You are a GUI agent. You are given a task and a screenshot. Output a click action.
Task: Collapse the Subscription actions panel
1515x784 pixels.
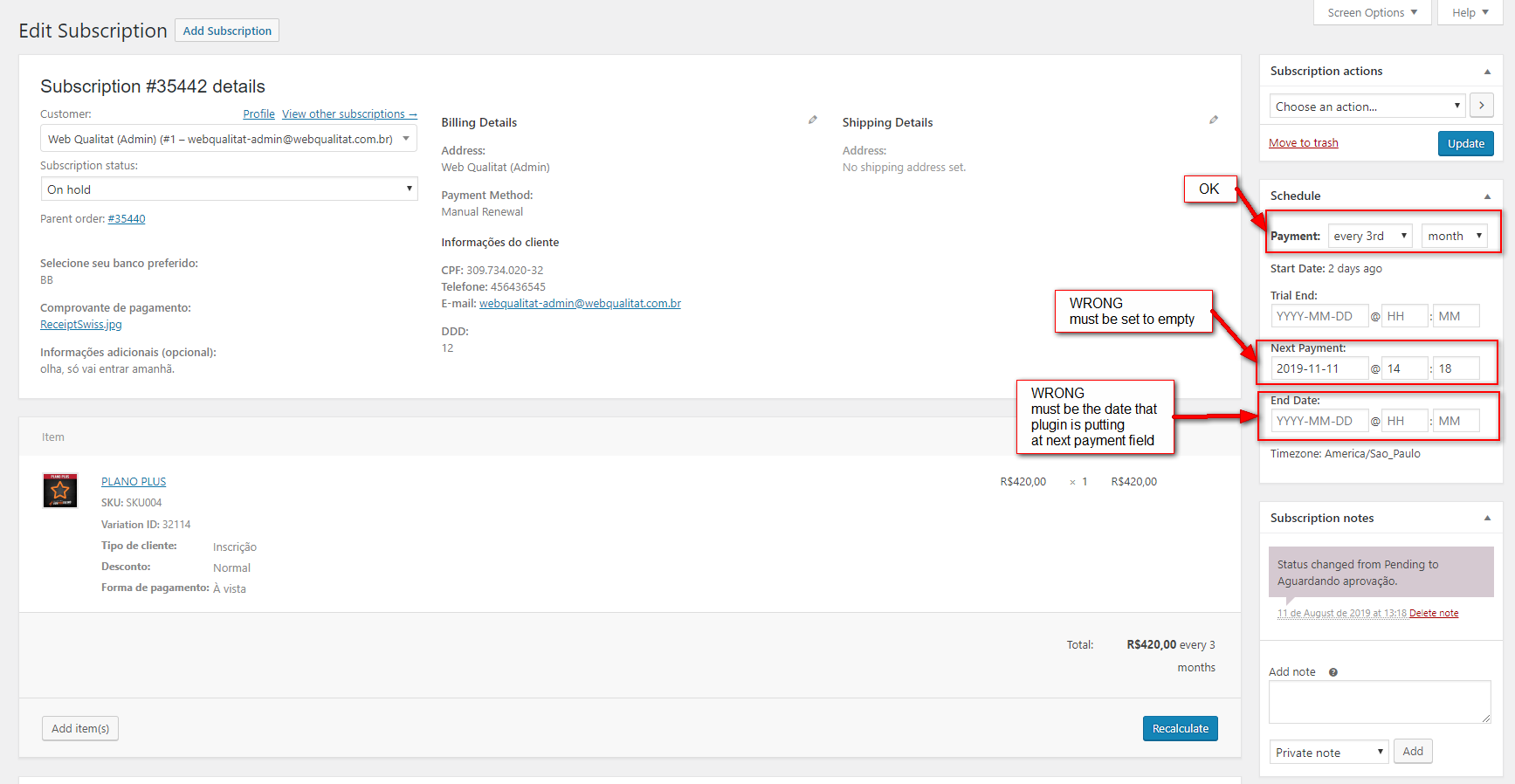pyautogui.click(x=1487, y=72)
